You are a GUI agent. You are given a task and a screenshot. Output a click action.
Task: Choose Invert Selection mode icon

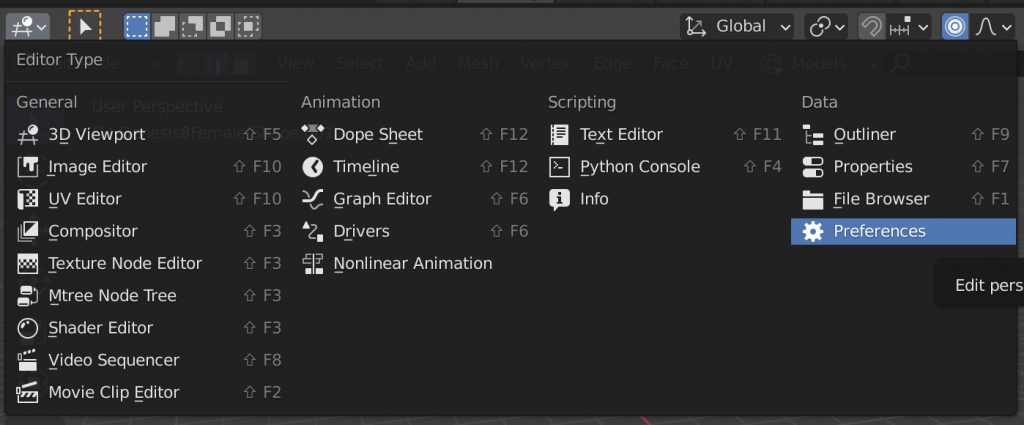pos(220,27)
